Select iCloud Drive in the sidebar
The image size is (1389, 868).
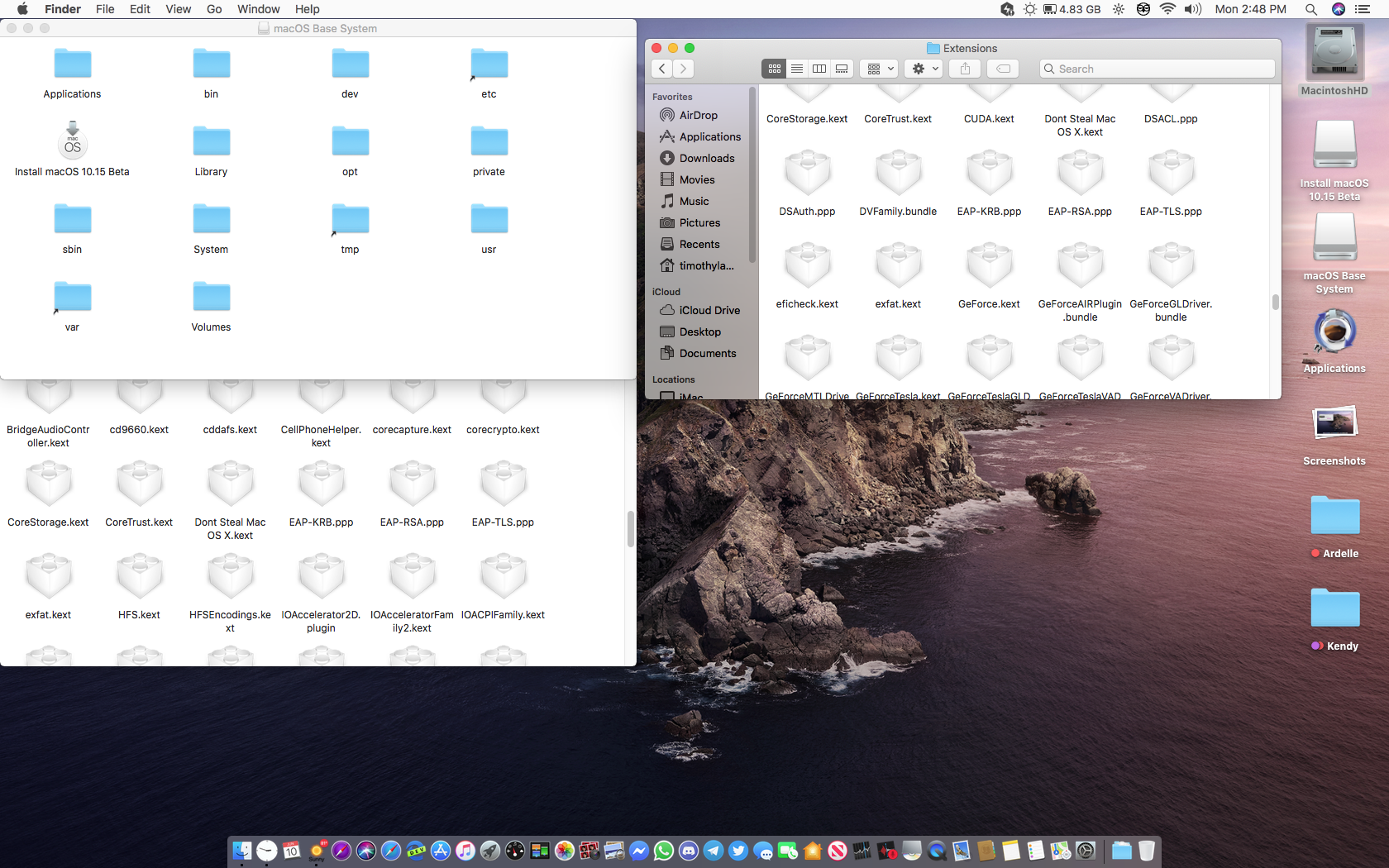click(709, 311)
